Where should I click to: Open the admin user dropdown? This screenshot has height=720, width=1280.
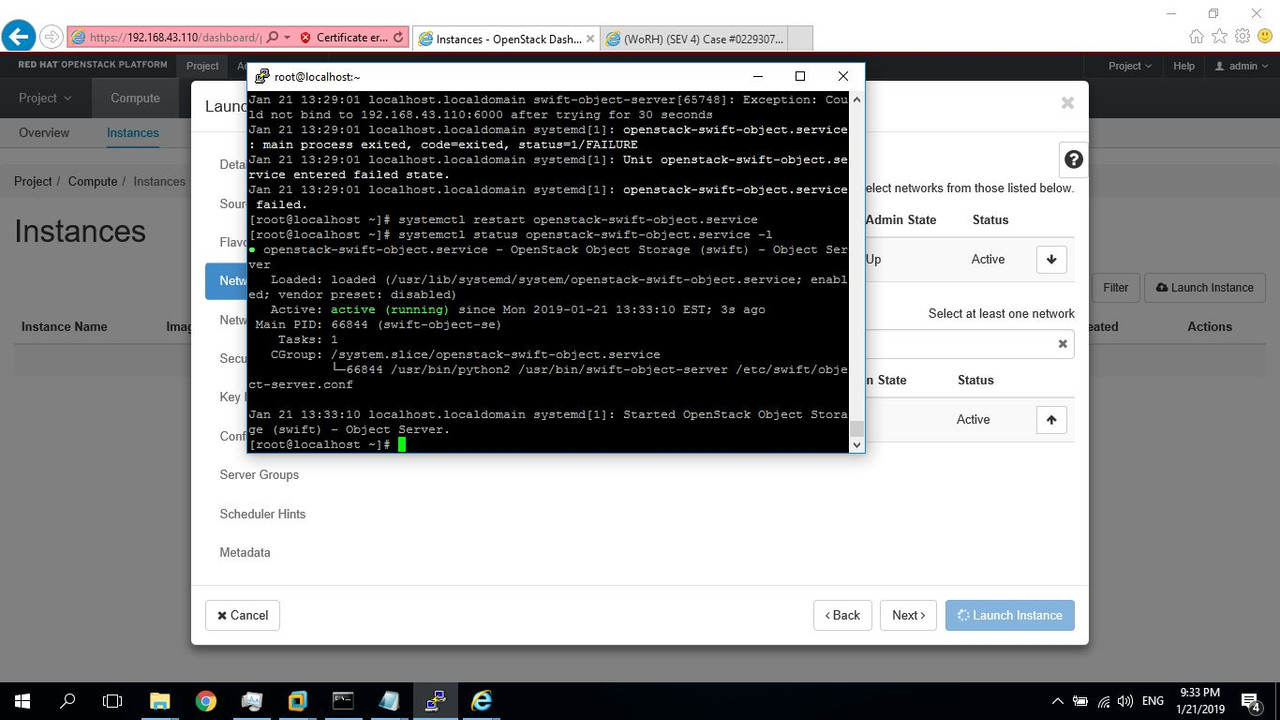[1241, 66]
